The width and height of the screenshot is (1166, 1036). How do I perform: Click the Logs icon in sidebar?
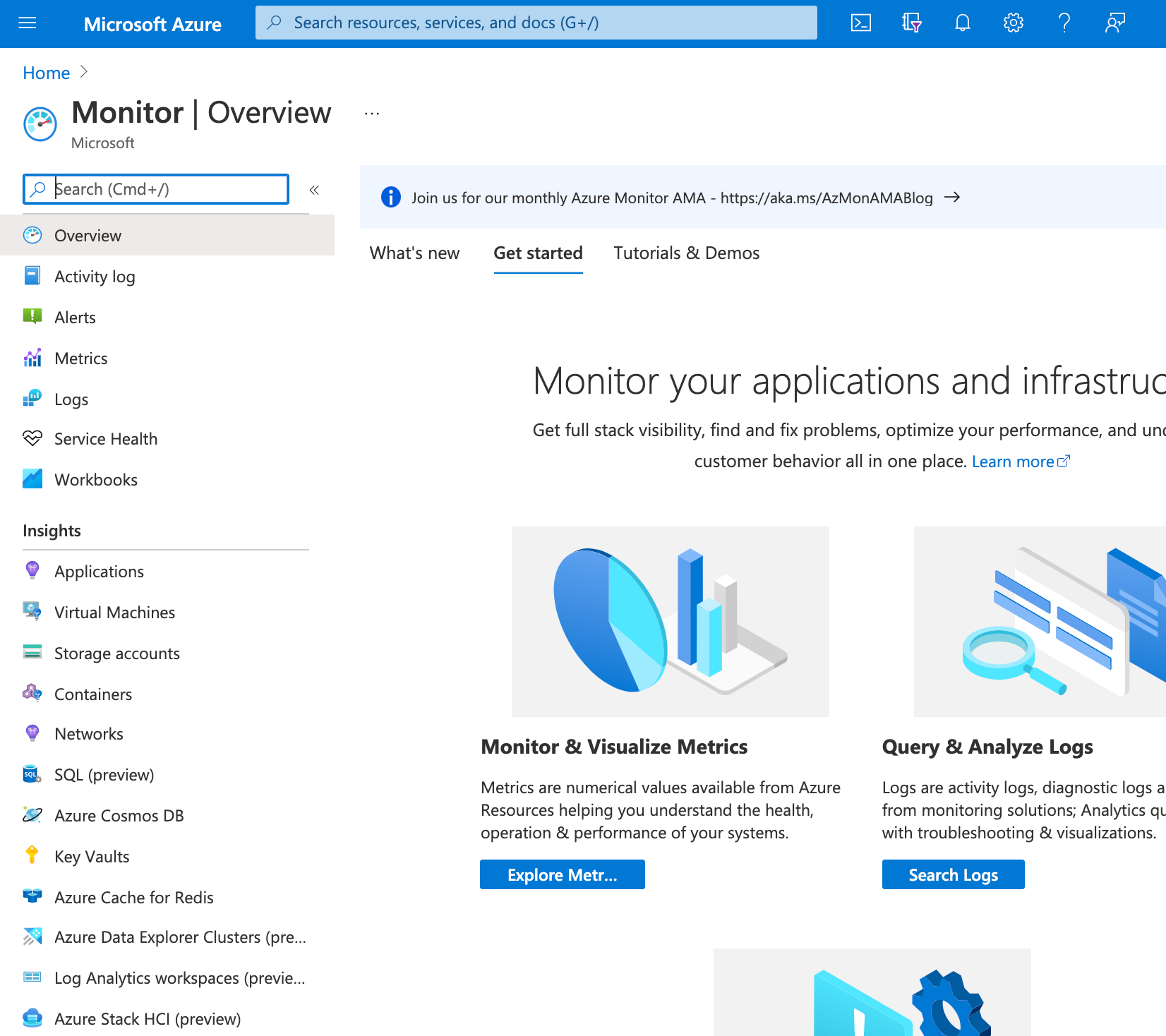32,399
